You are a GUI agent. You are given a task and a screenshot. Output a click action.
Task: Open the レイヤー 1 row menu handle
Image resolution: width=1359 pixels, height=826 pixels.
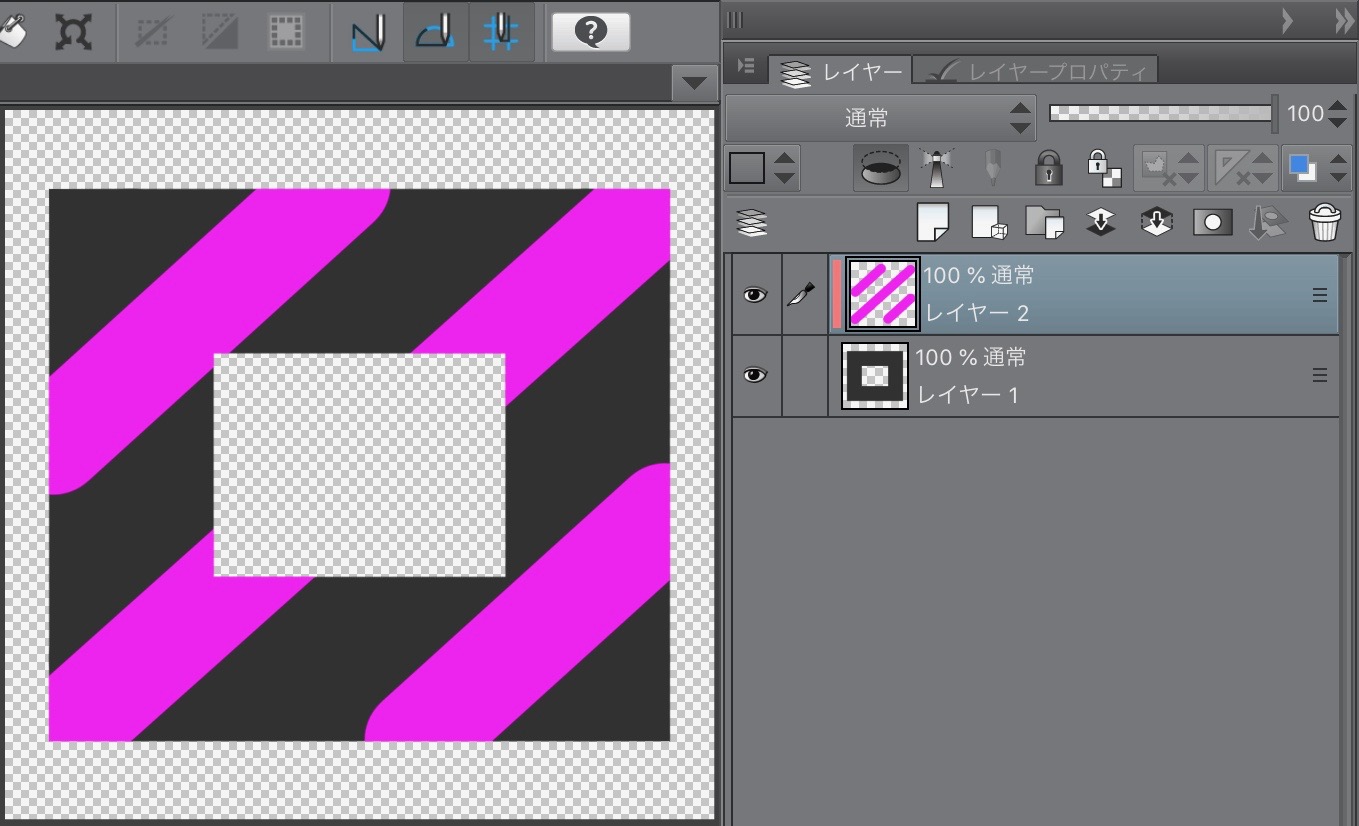[x=1319, y=376]
